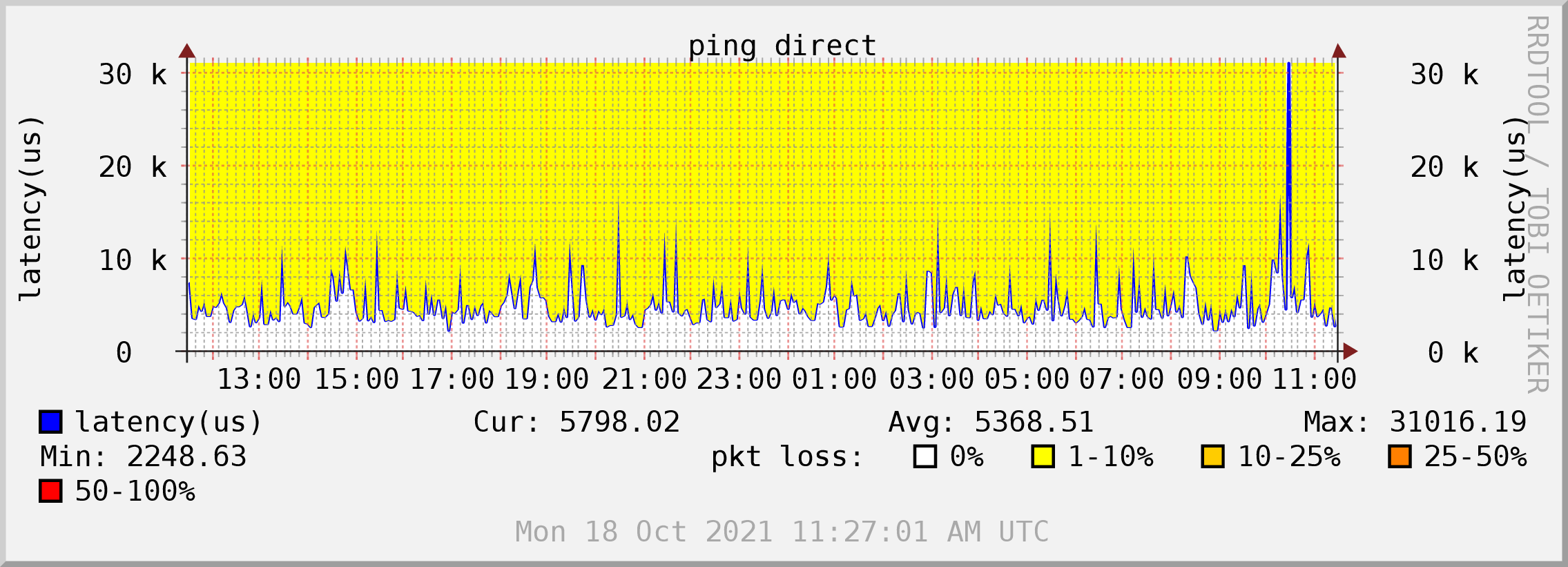Viewport: 1568px width, 567px height.
Task: Click the 'Min: 2248.63' value
Action: point(144,457)
